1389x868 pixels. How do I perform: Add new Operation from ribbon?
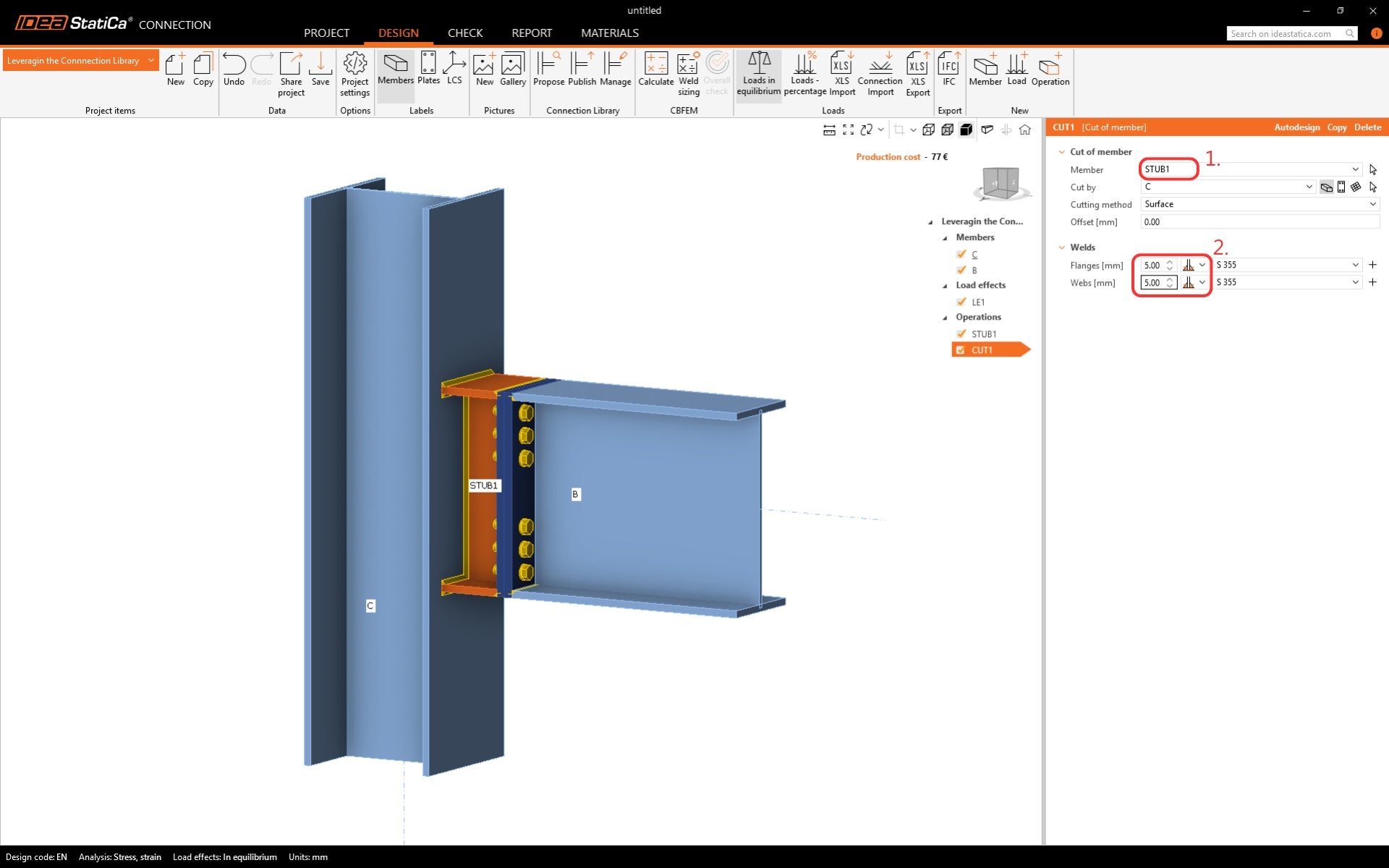coord(1050,71)
